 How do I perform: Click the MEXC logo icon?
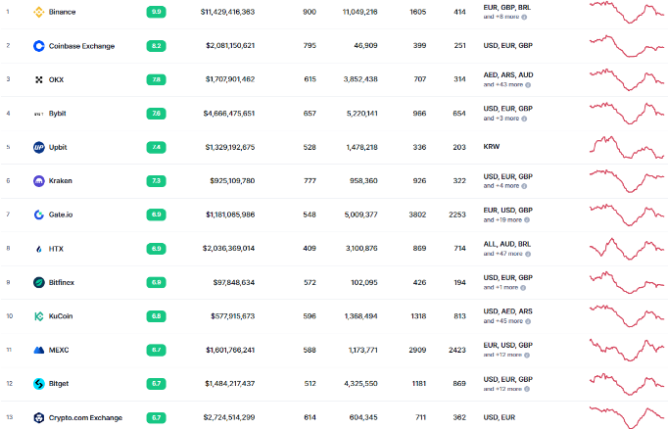tap(39, 350)
